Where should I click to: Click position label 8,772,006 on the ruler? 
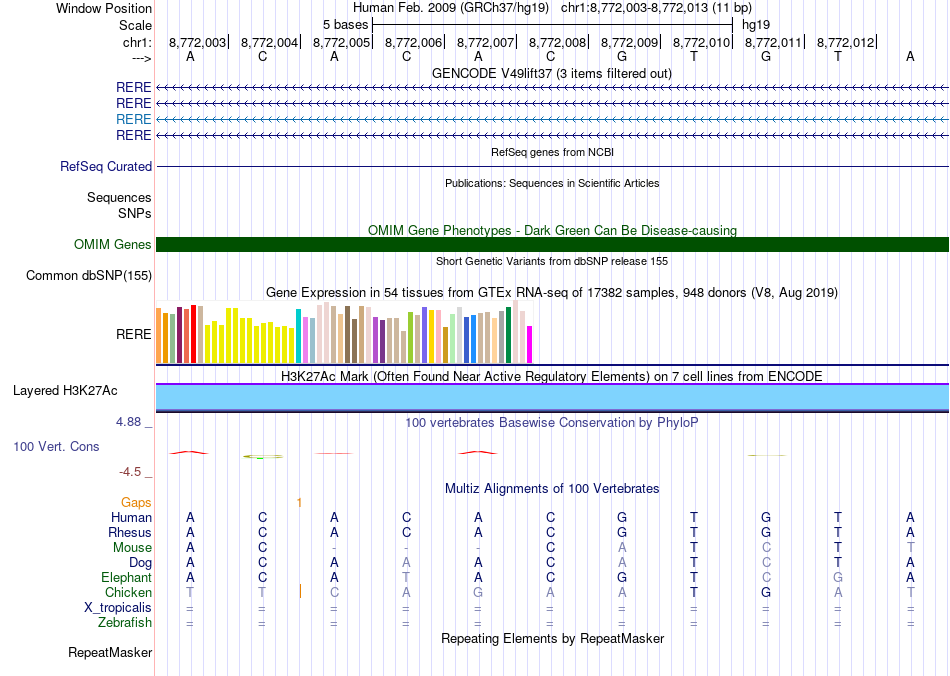[x=413, y=42]
